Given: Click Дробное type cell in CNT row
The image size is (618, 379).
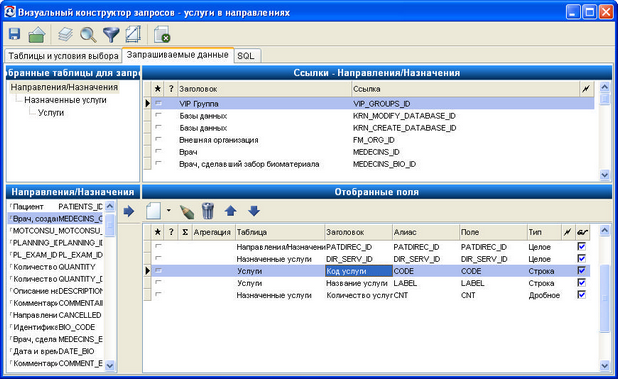Looking at the screenshot, I should [544, 295].
